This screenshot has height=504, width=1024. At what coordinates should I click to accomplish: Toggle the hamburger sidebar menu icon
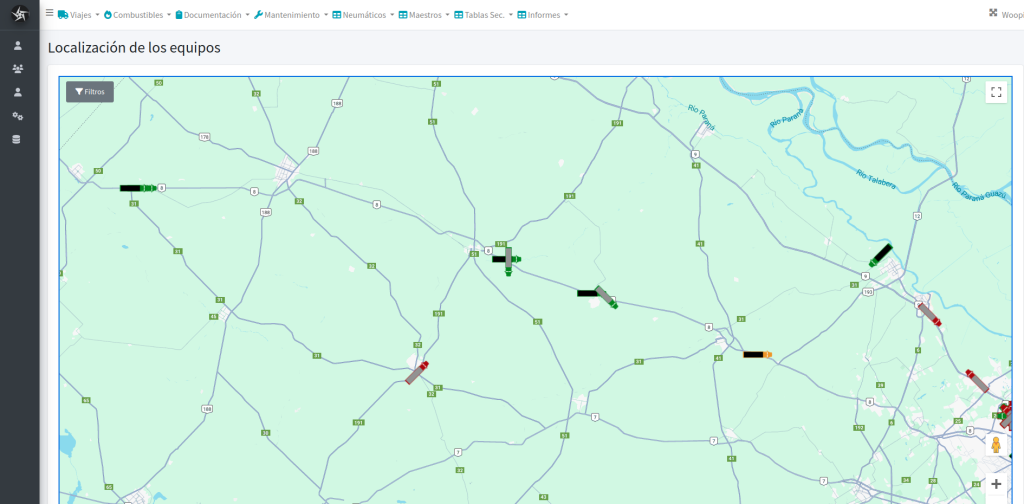(x=50, y=14)
